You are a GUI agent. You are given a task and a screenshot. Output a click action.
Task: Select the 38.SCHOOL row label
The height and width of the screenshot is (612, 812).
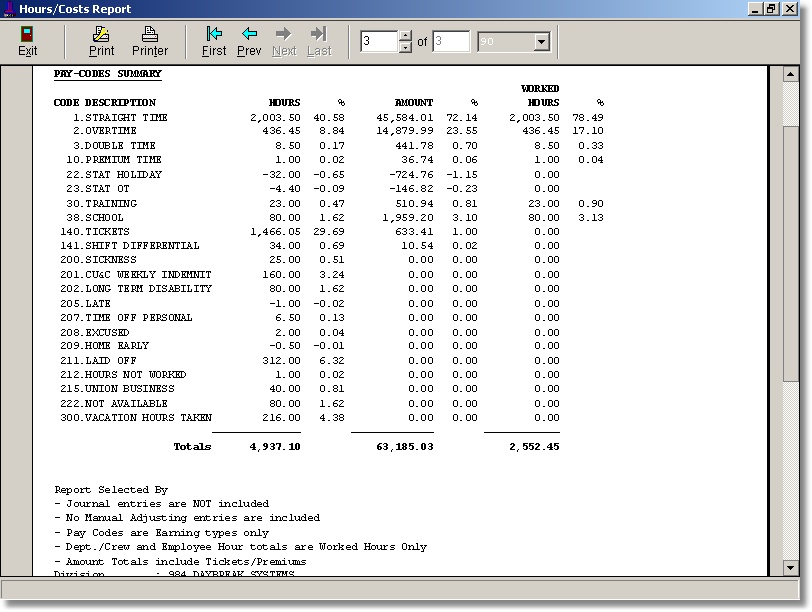[95, 217]
